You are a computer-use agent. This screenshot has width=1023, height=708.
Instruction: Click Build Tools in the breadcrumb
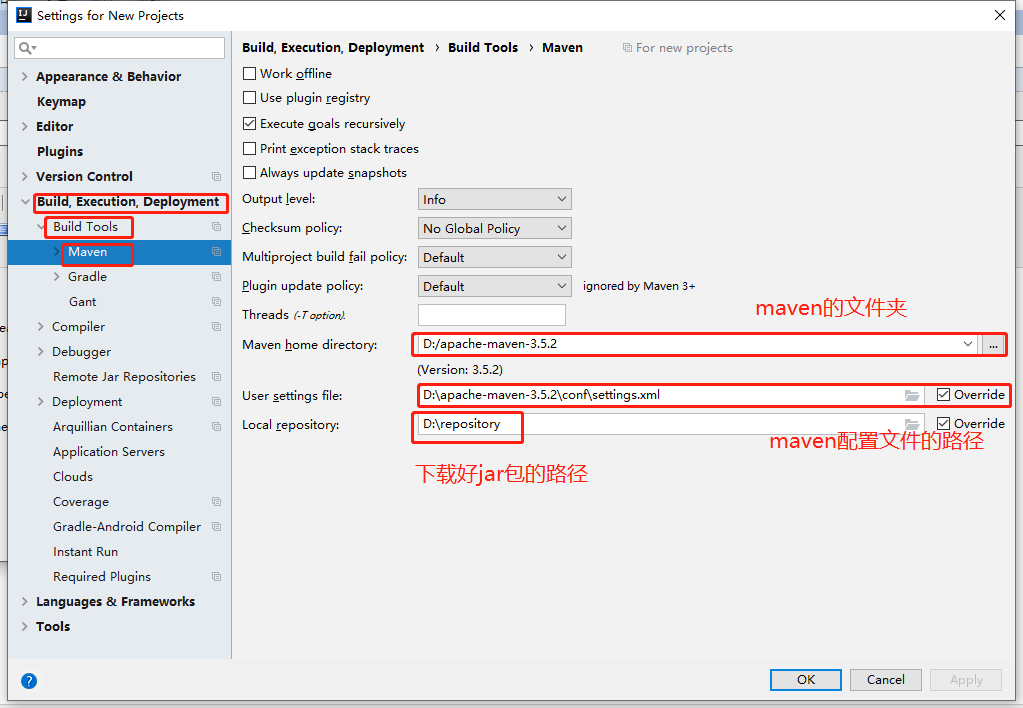tap(483, 48)
